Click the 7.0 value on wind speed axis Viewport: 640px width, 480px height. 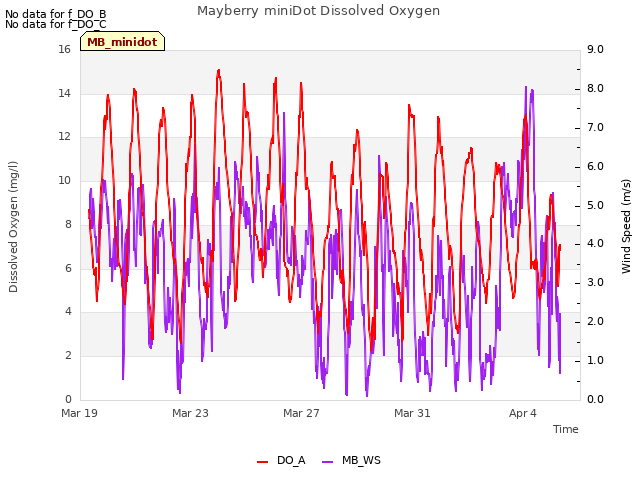click(x=595, y=127)
